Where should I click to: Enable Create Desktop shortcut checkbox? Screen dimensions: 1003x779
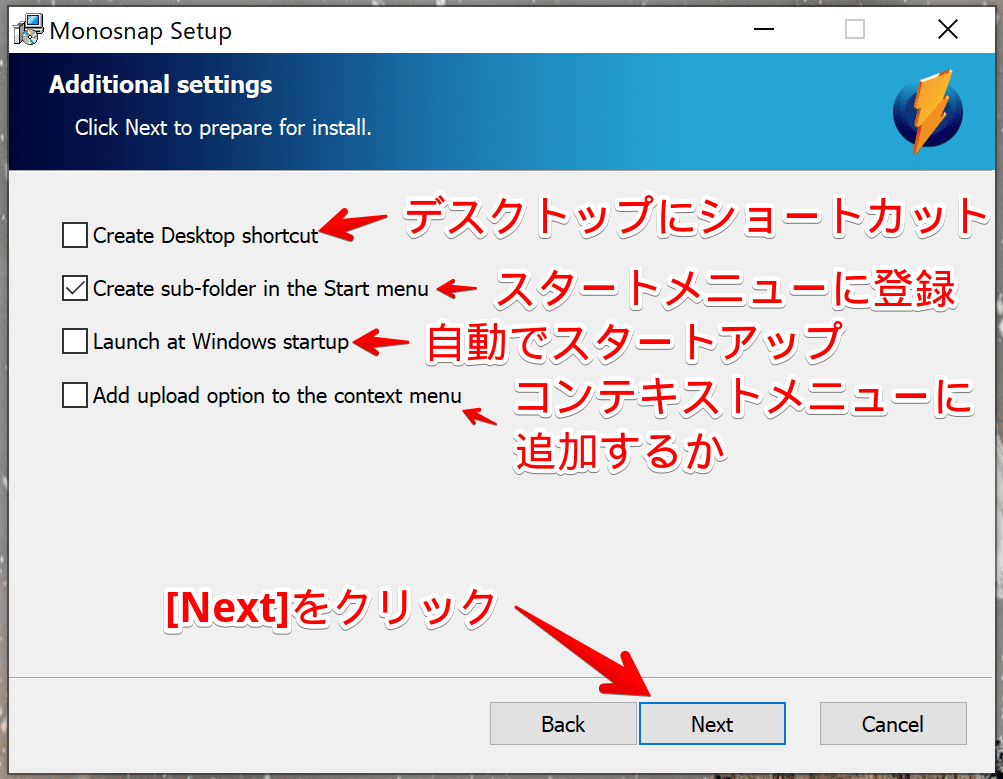[x=75, y=235]
